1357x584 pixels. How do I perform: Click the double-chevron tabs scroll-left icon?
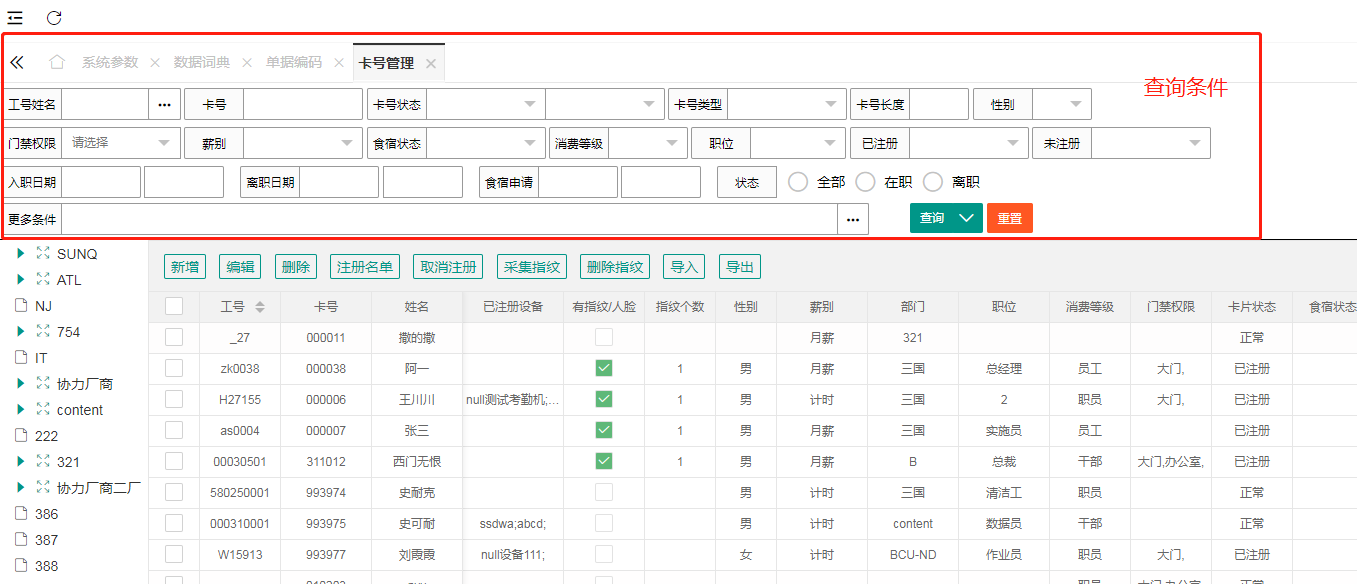click(17, 62)
